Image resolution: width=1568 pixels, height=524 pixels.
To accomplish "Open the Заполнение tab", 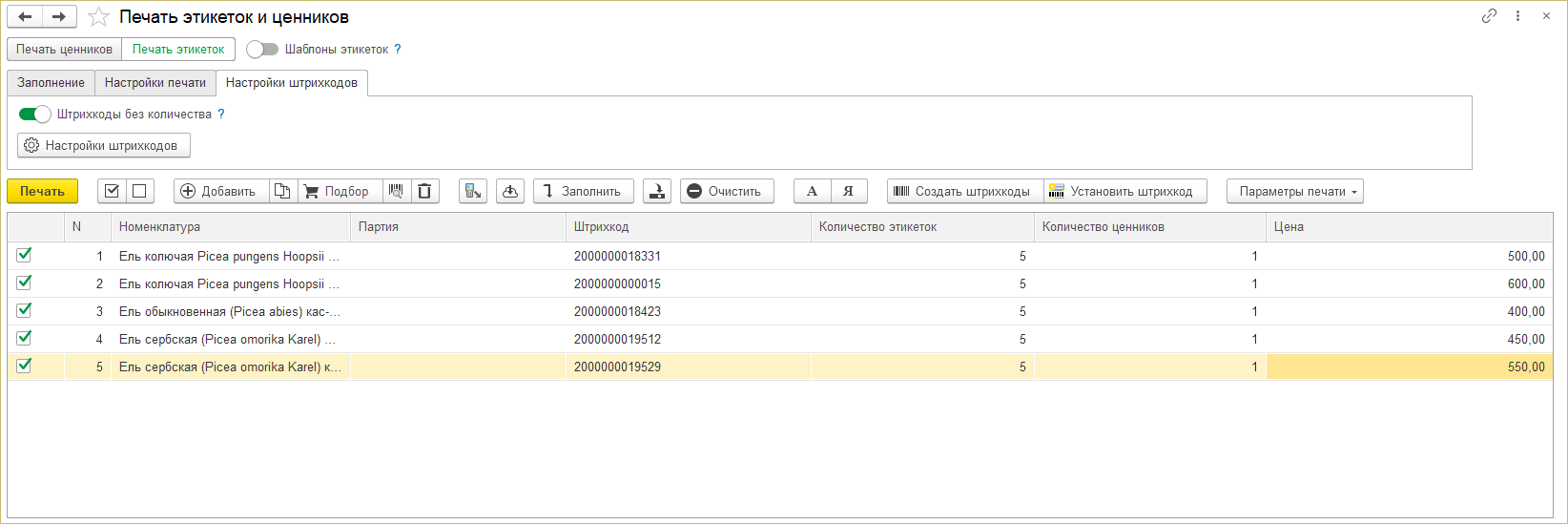I will (51, 83).
